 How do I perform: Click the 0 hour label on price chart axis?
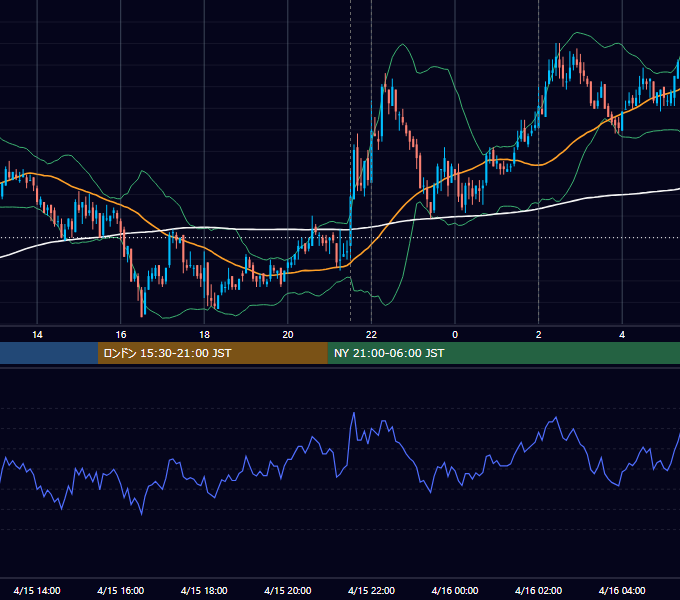[x=455, y=335]
